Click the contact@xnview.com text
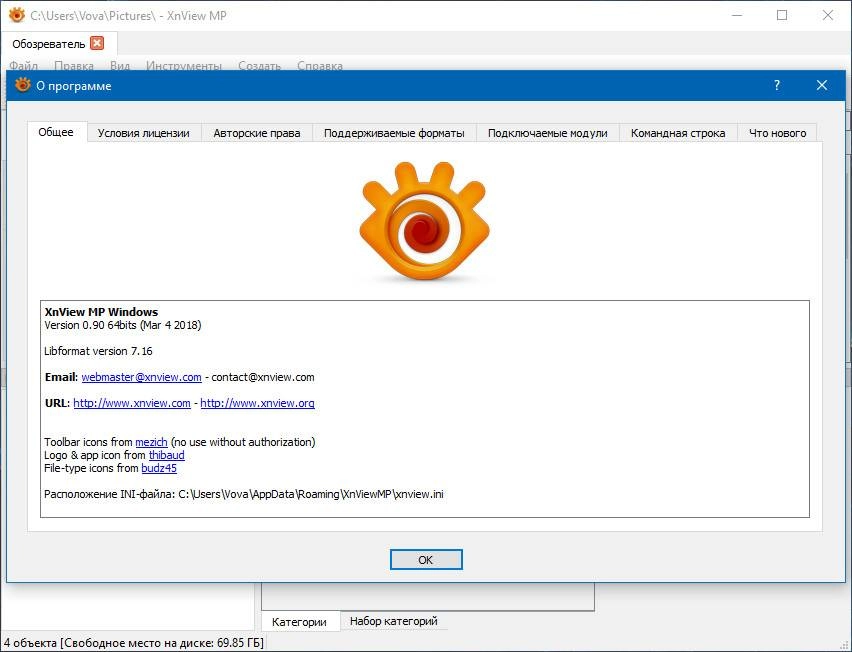This screenshot has width=852, height=652. [262, 377]
